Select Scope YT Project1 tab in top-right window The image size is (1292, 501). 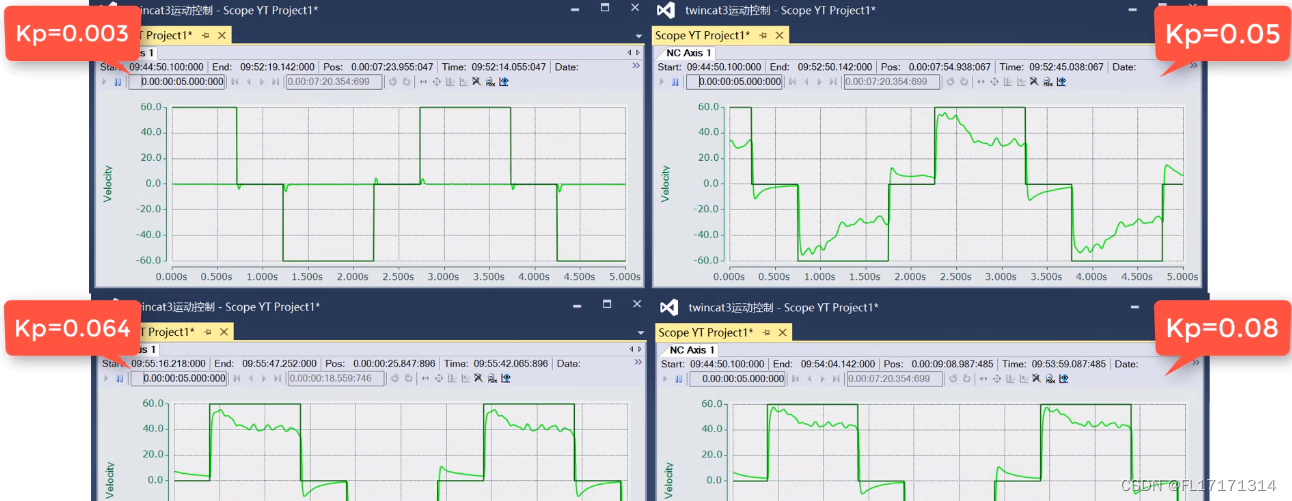tap(720, 35)
